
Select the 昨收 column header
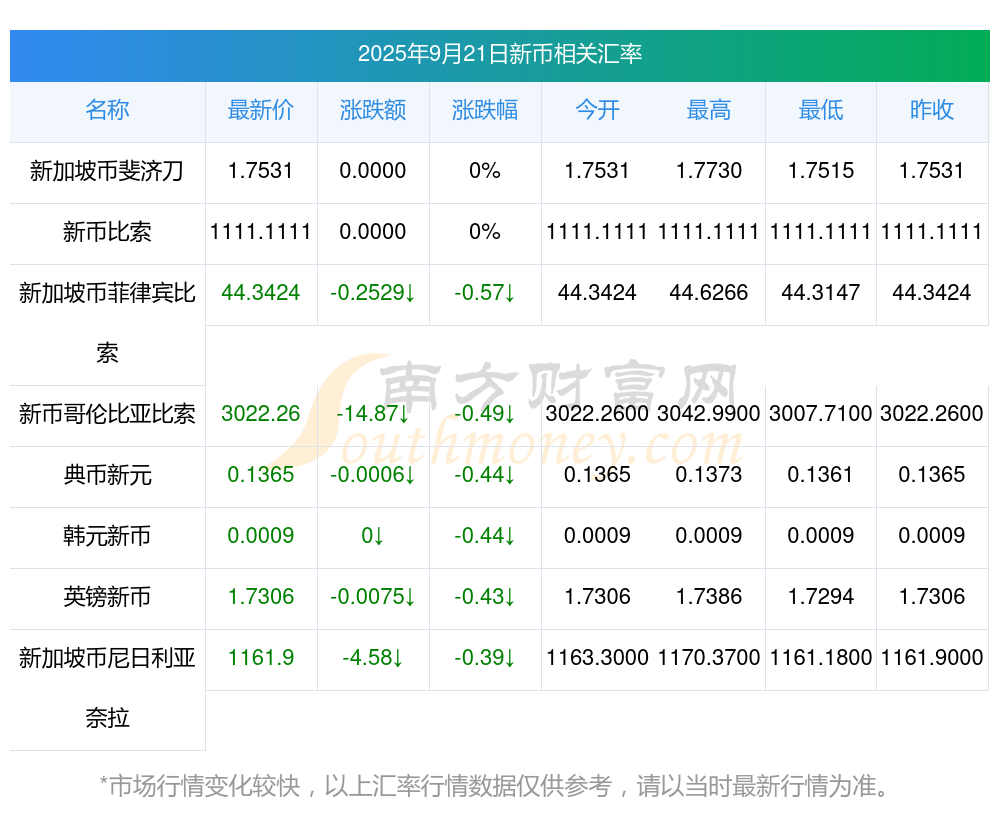[932, 110]
